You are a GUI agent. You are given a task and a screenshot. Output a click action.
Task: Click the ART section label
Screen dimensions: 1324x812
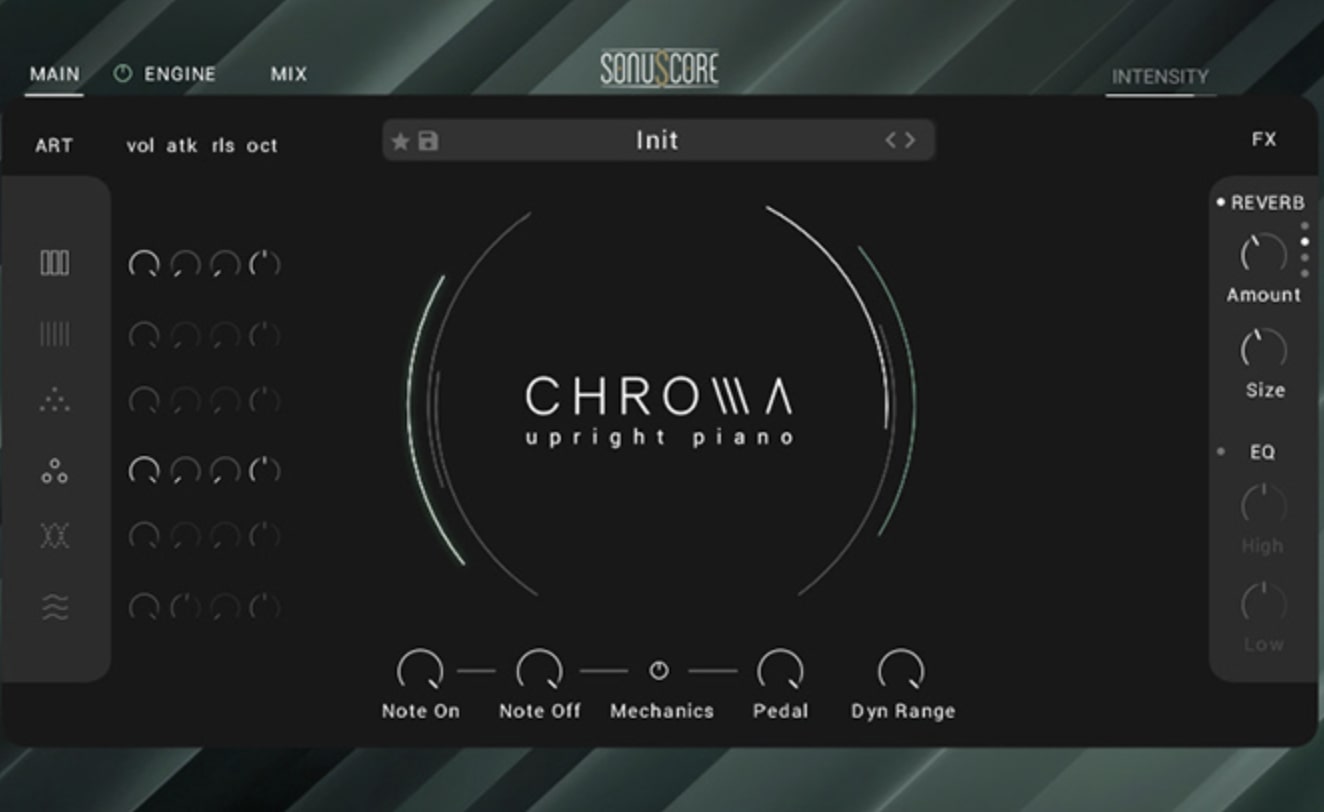(54, 145)
